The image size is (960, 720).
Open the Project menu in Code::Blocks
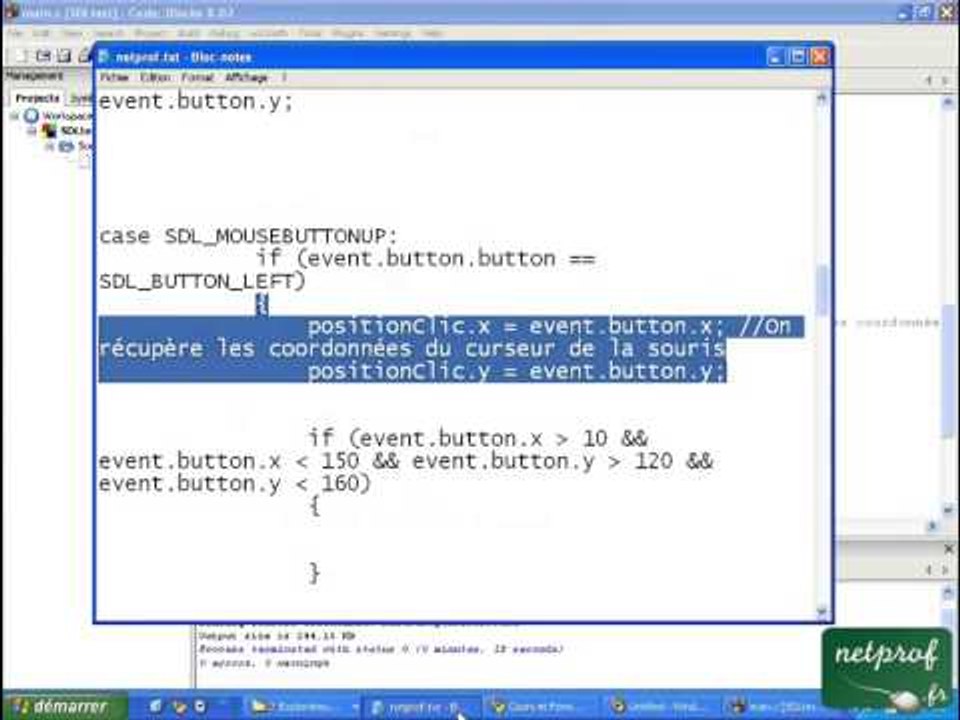coord(150,33)
